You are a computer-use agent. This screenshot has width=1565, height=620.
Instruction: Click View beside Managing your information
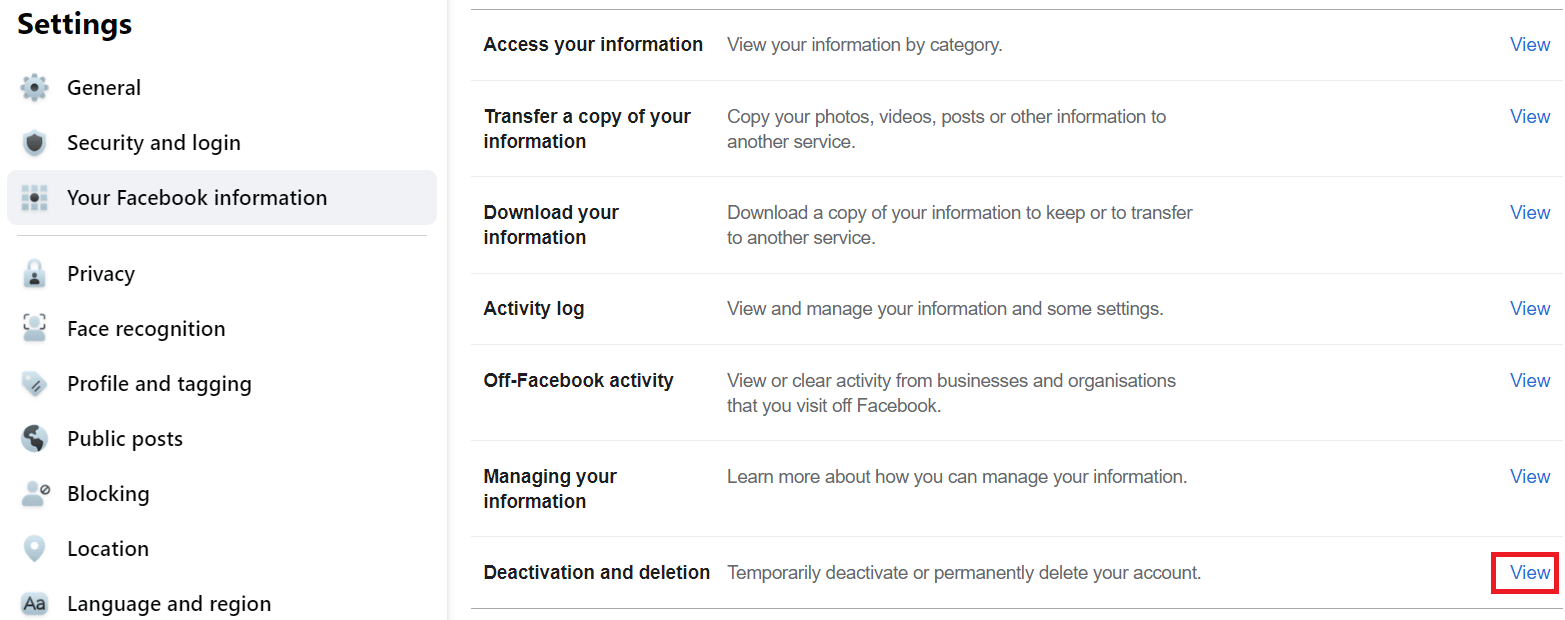[x=1529, y=476]
